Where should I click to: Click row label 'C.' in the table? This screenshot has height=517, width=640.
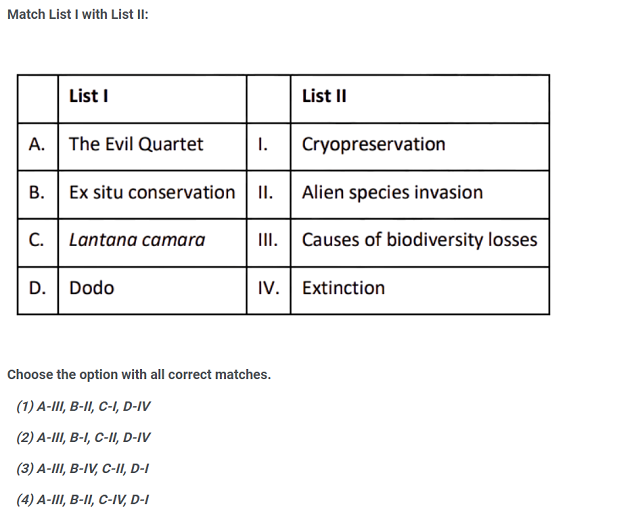(x=37, y=240)
